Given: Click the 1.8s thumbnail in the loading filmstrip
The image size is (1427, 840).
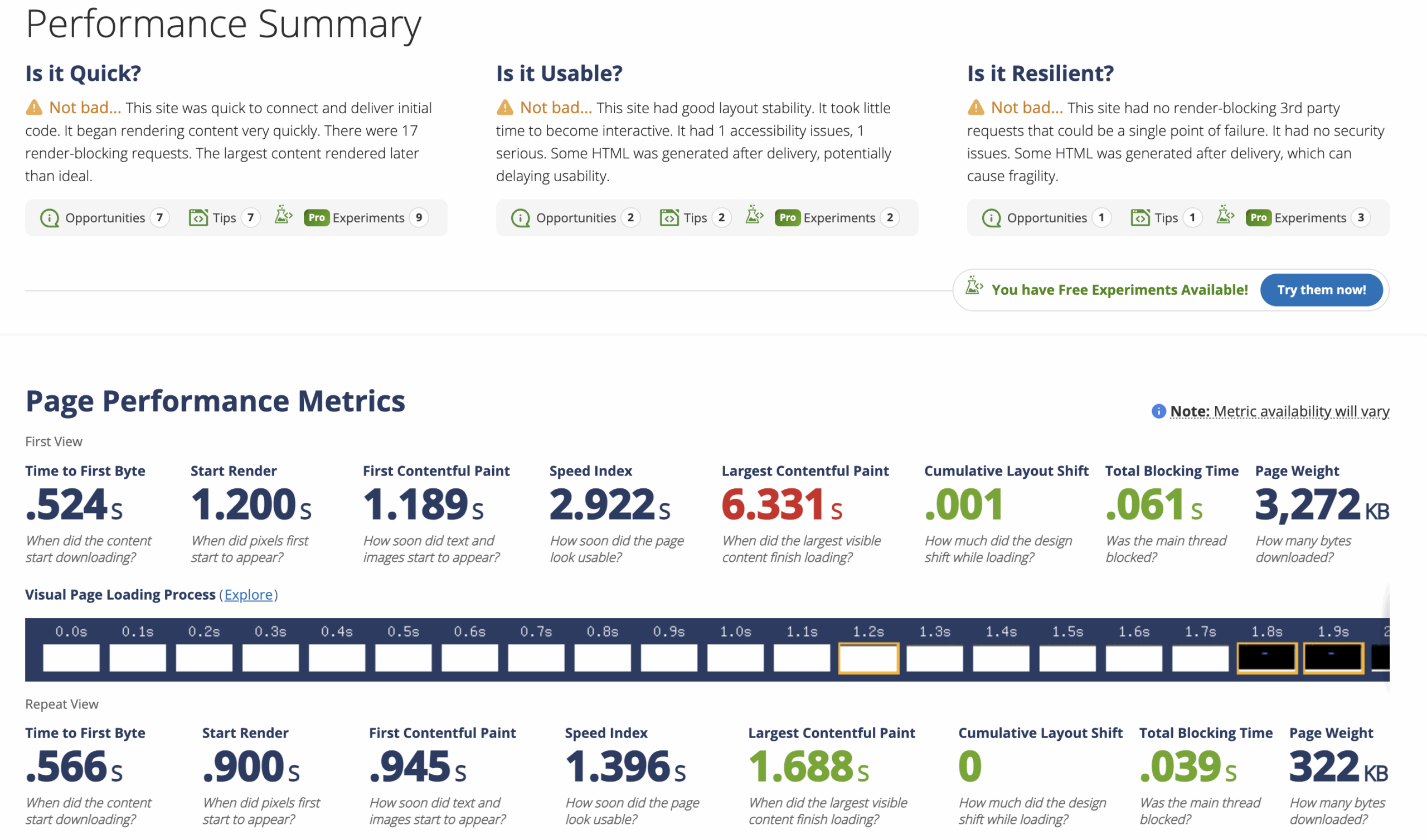Looking at the screenshot, I should click(1267, 659).
